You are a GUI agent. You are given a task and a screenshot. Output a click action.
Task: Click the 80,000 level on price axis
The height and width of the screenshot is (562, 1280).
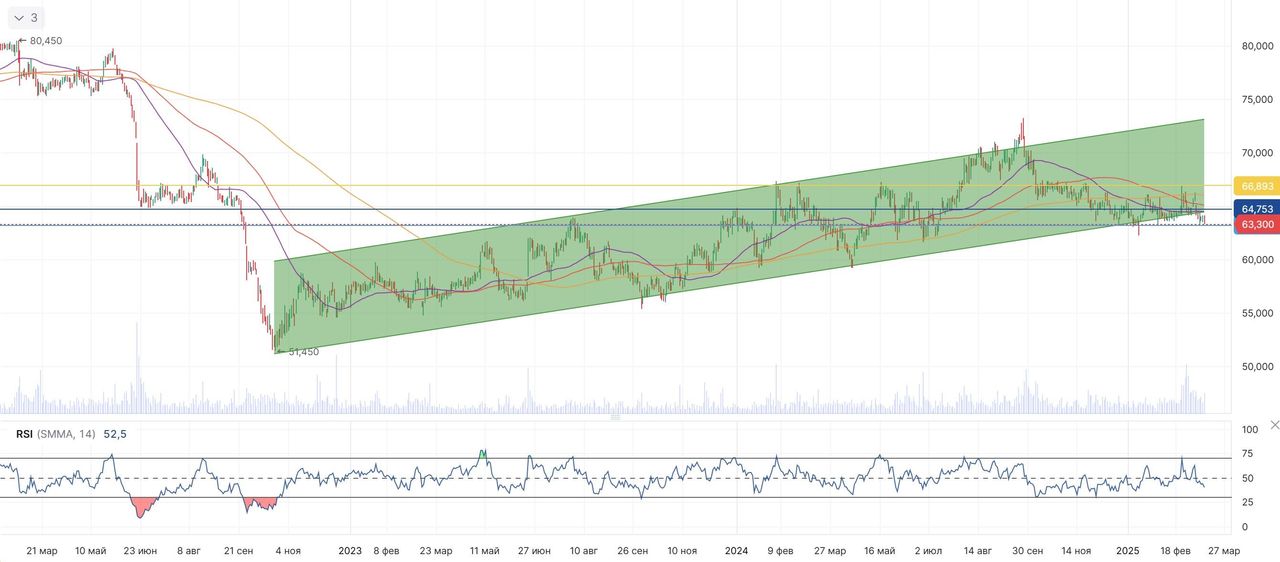pos(1256,46)
